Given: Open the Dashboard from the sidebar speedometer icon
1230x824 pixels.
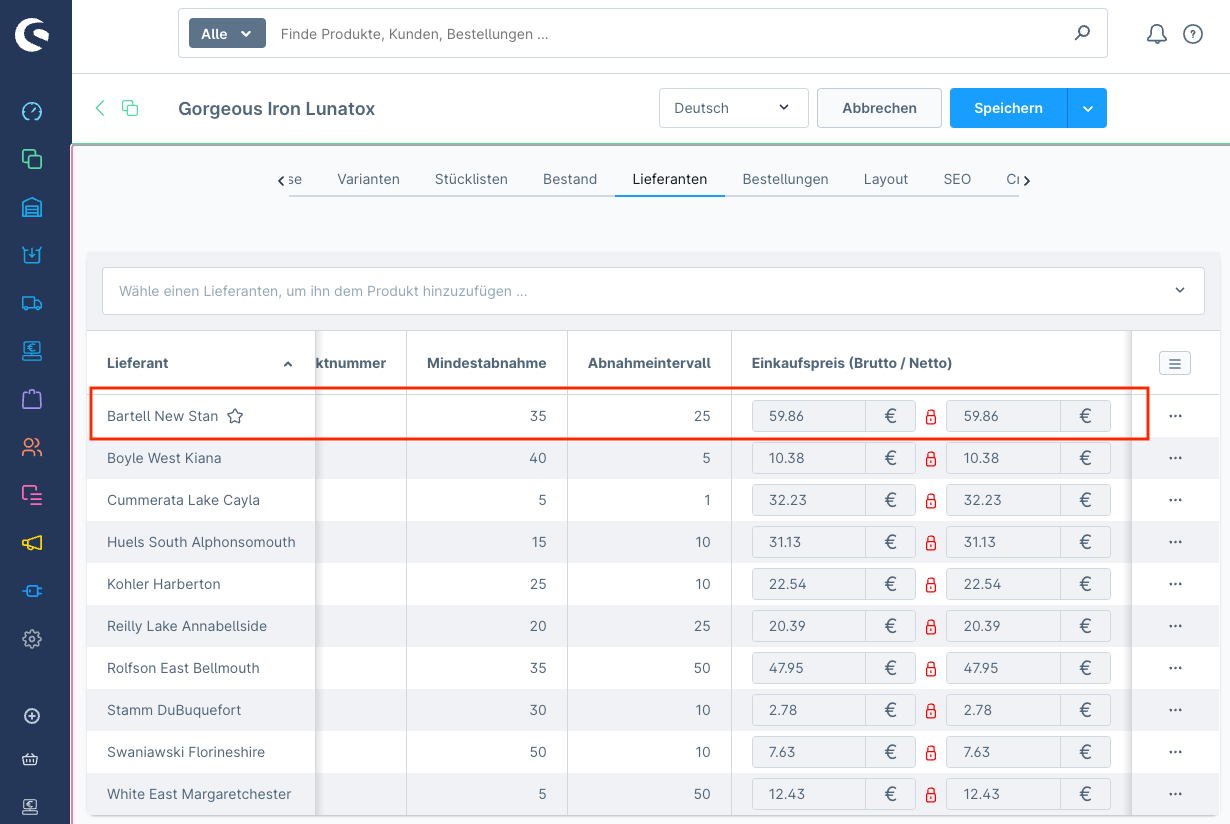Looking at the screenshot, I should tap(32, 111).
